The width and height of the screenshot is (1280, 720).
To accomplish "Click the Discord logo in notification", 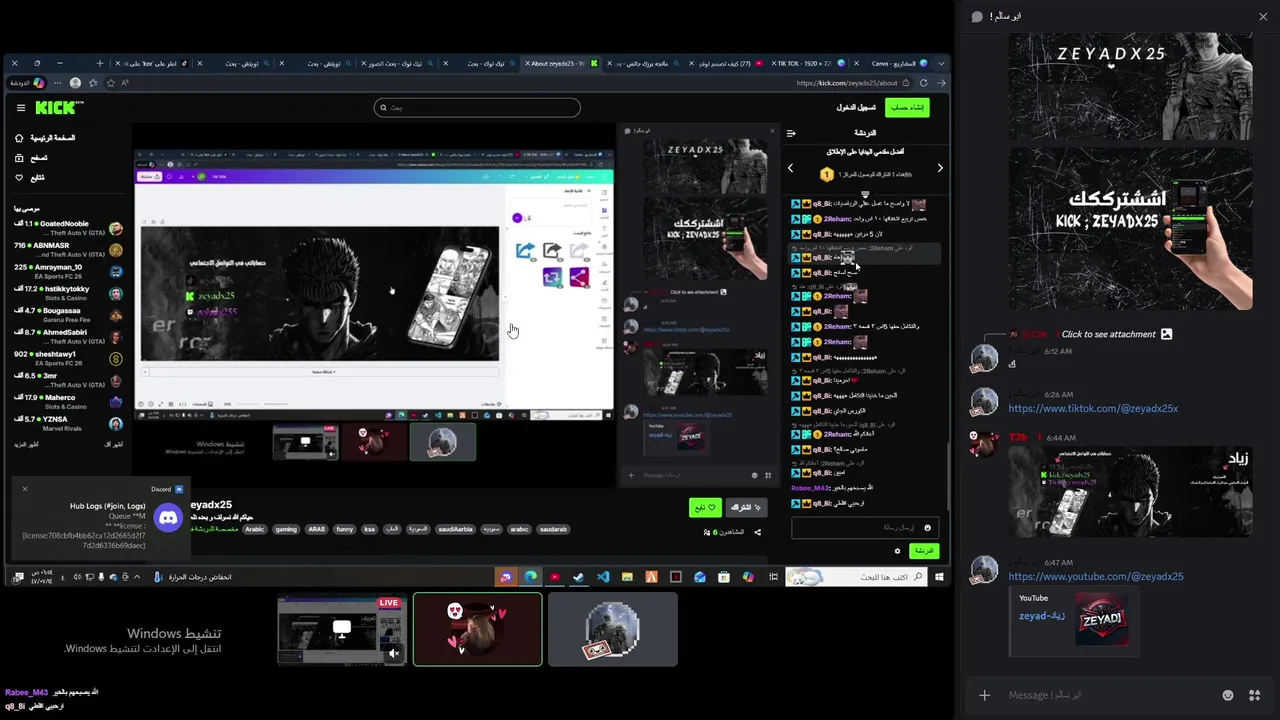I will click(169, 517).
